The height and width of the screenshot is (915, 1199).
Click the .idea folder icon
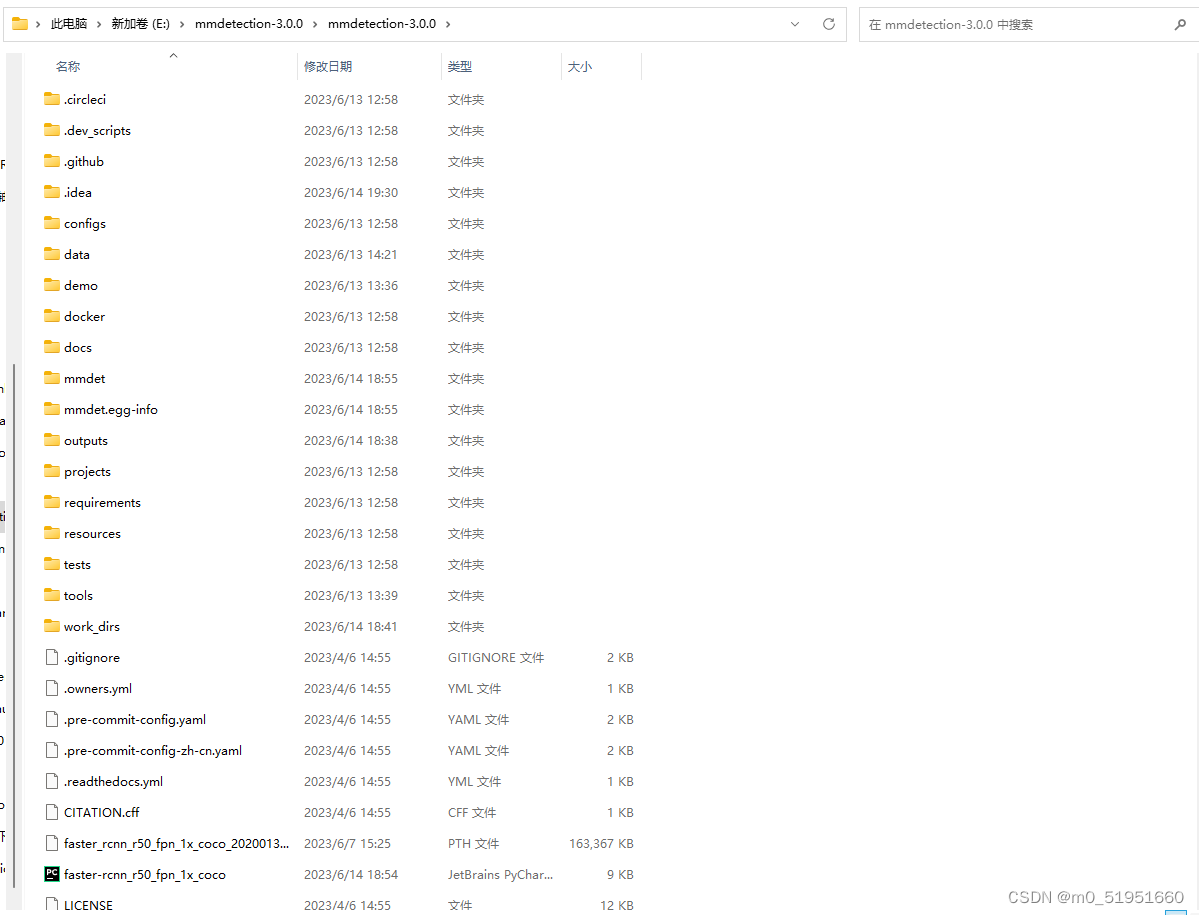click(52, 192)
